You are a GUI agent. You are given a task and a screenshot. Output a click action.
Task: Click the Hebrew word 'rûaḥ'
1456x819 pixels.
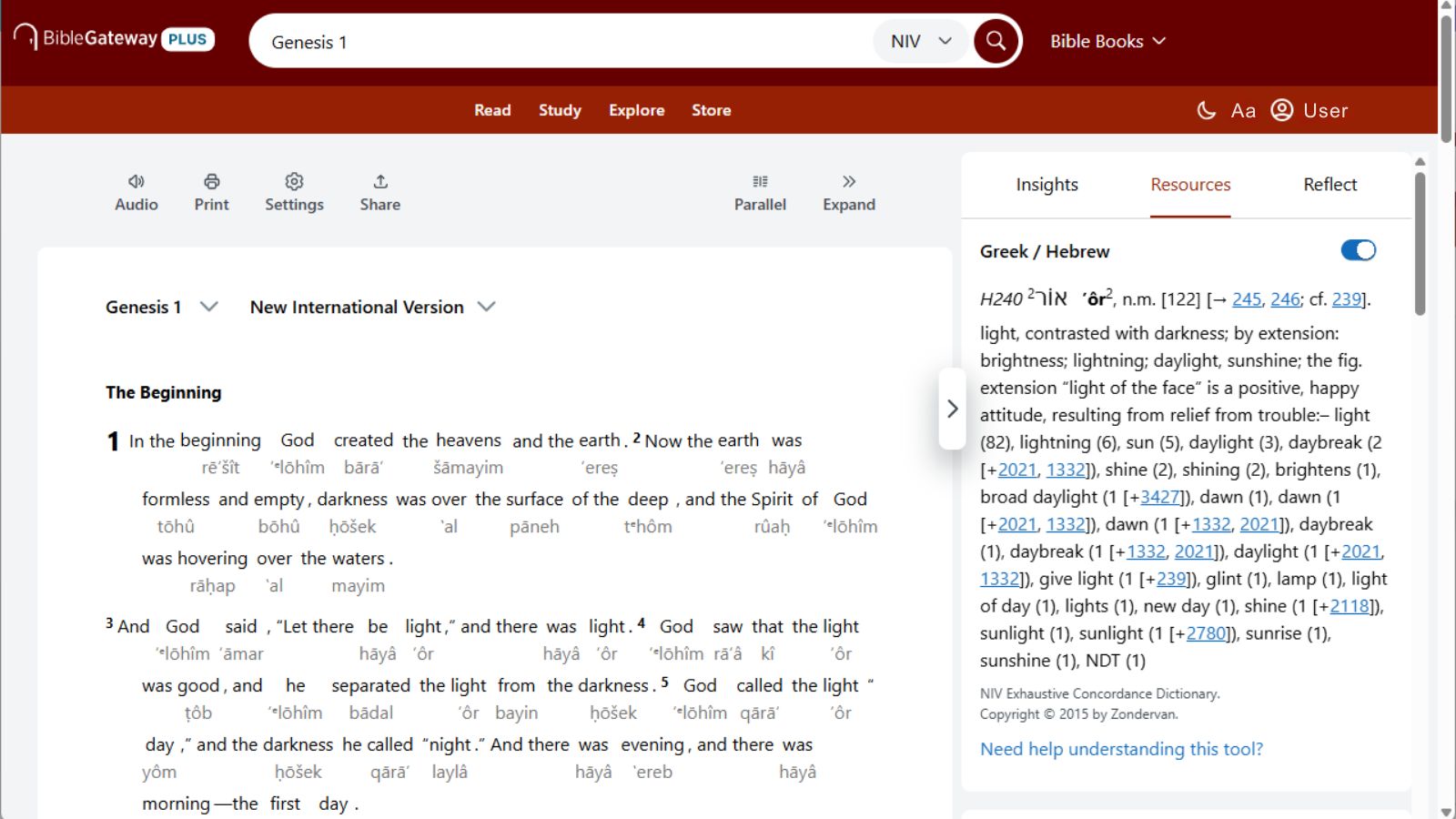(772, 527)
